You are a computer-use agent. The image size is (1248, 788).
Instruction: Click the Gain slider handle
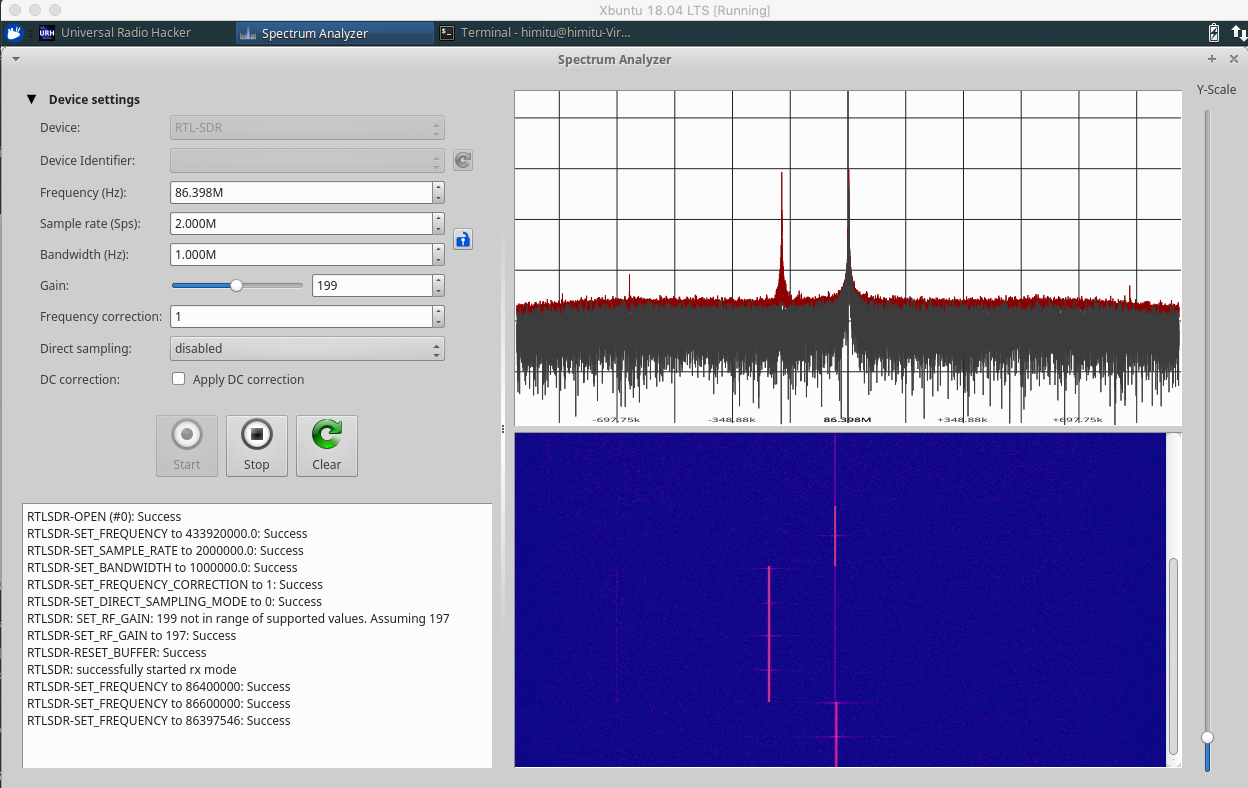point(236,285)
